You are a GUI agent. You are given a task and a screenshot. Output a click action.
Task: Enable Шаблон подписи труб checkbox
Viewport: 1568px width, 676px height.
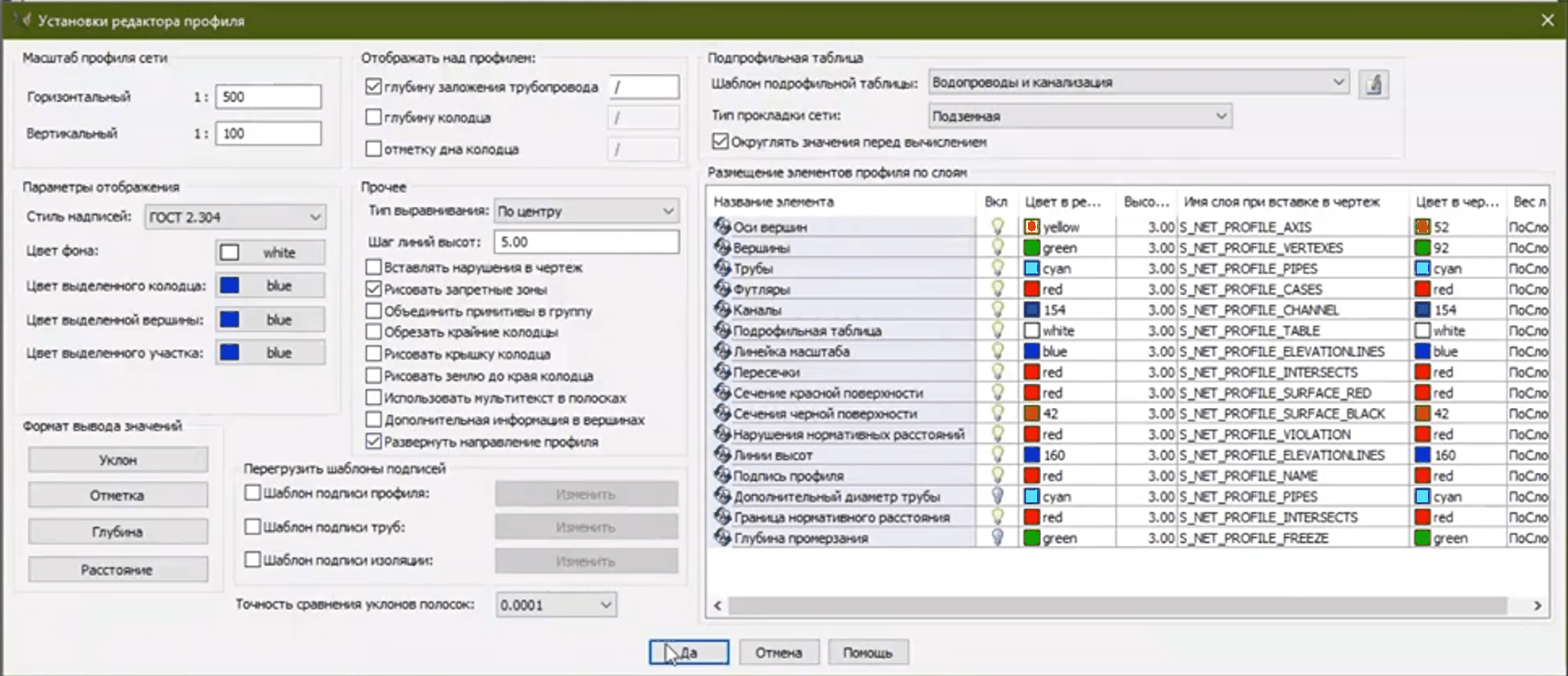coord(253,527)
